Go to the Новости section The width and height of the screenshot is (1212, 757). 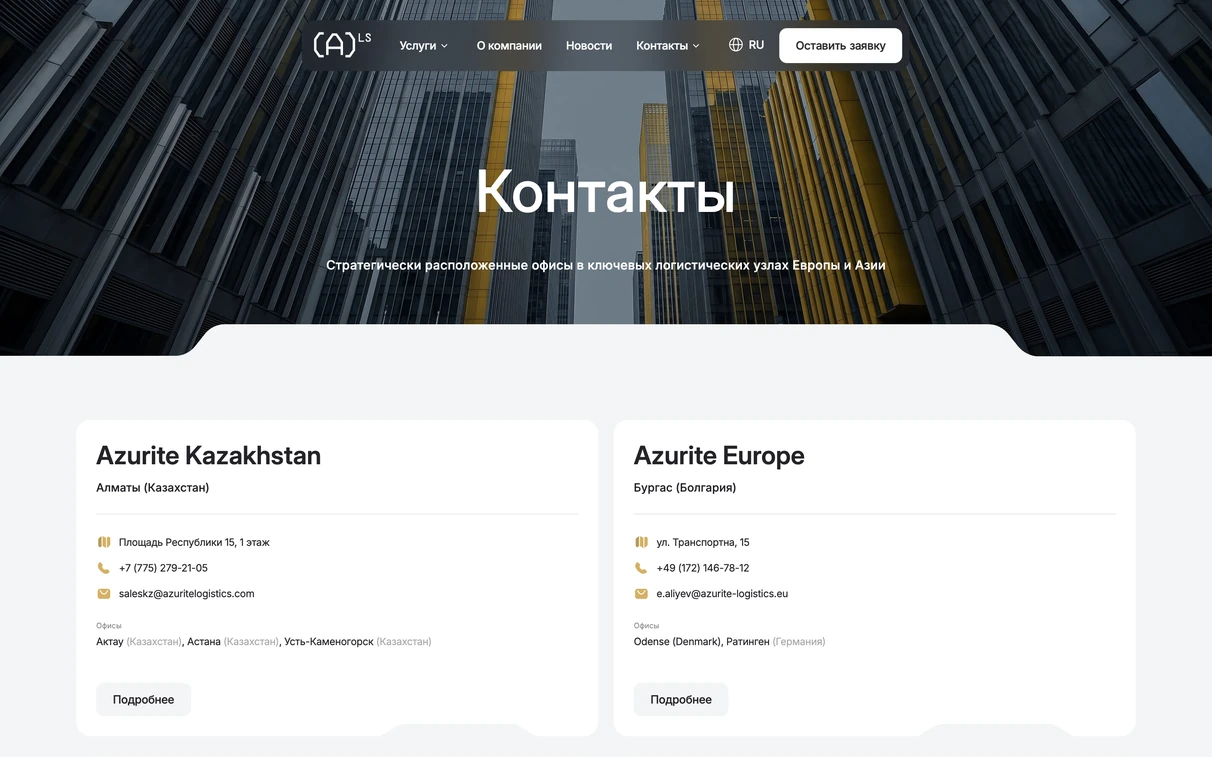click(x=589, y=46)
